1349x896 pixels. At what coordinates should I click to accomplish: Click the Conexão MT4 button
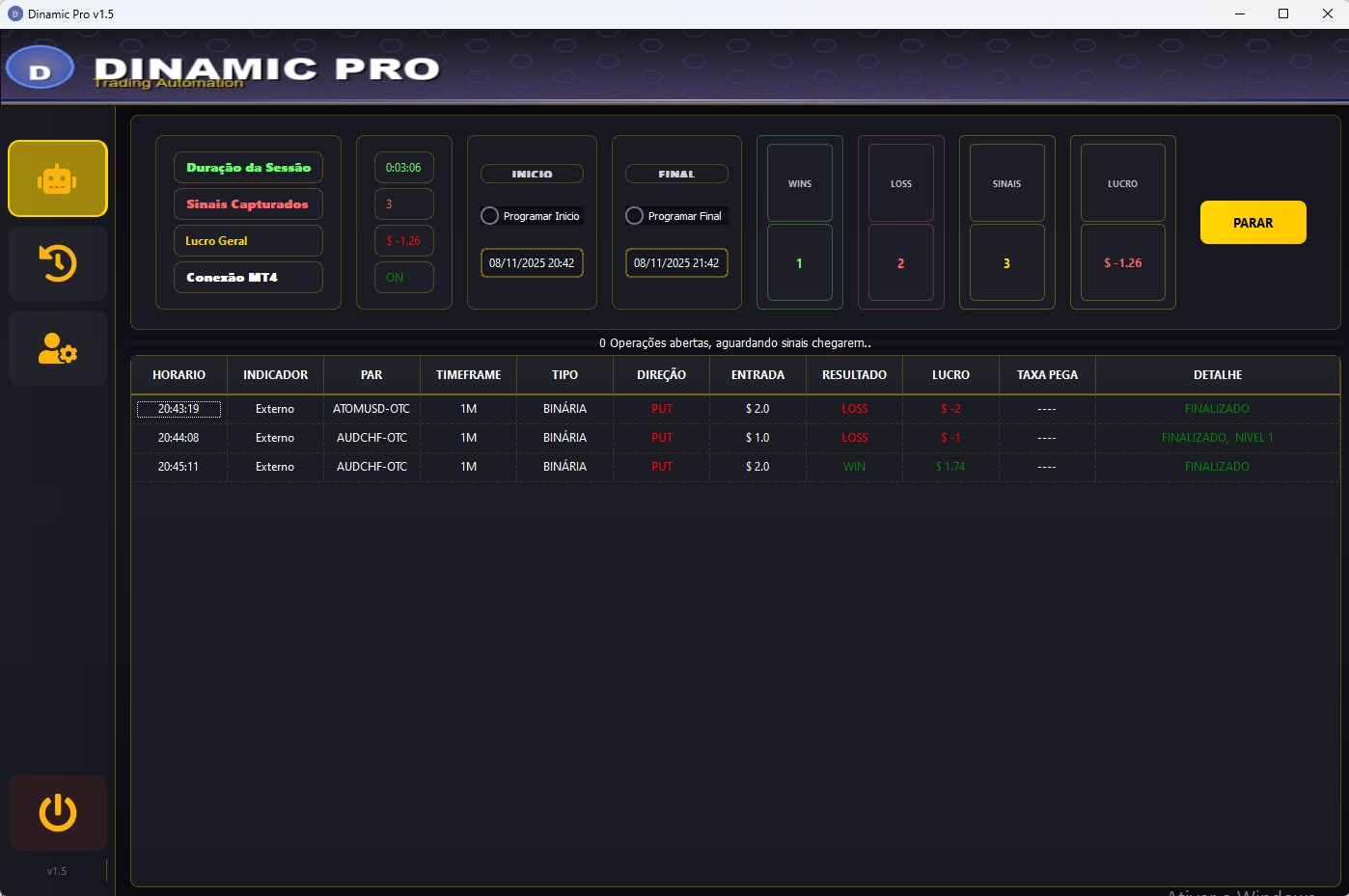pyautogui.click(x=248, y=277)
